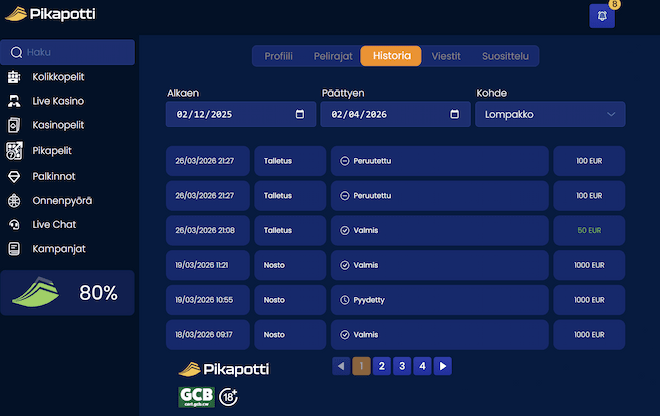Switch to the Pelirajat tab
Image resolution: width=660 pixels, height=416 pixels.
click(333, 56)
